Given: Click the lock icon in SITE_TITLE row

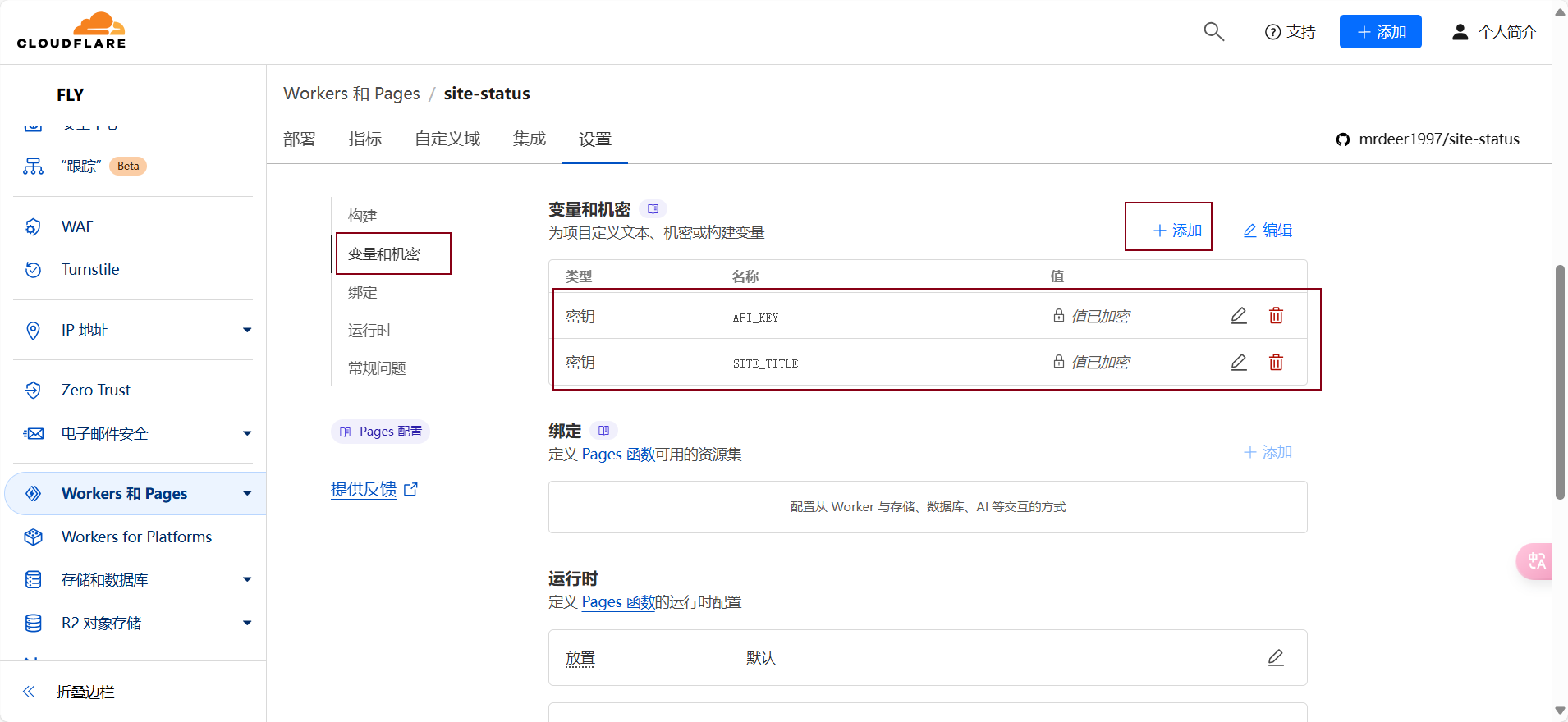Looking at the screenshot, I should tap(1059, 362).
